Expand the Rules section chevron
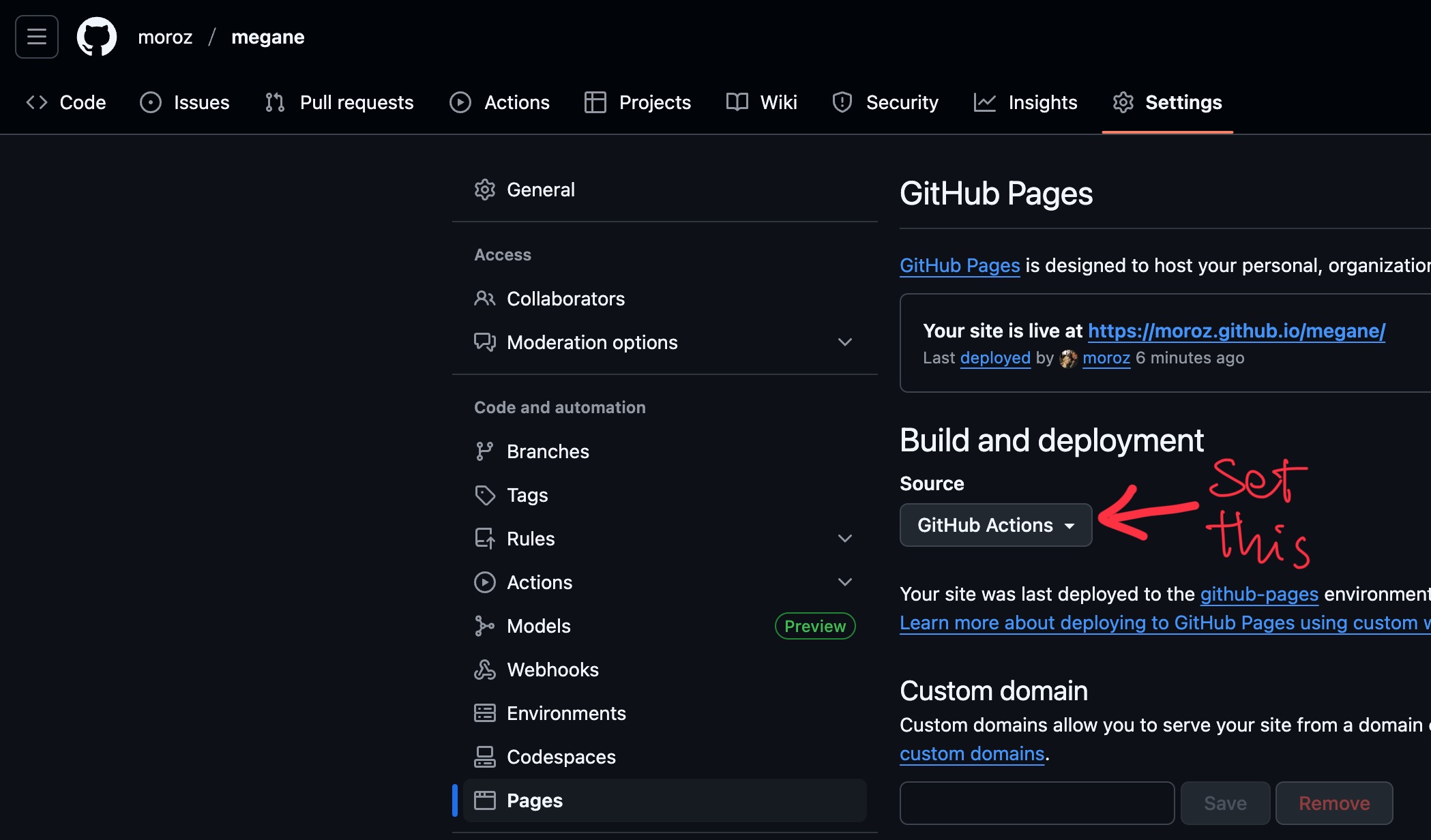This screenshot has width=1431, height=840. pyautogui.click(x=844, y=539)
